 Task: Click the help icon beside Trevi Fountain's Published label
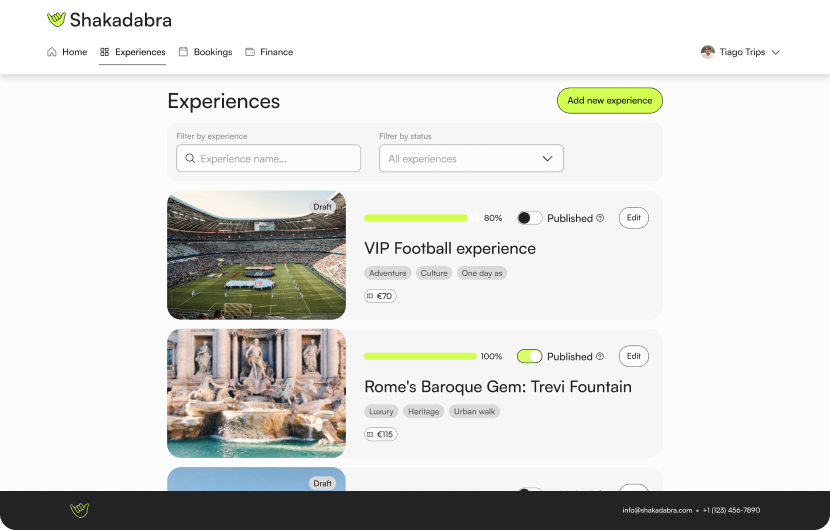[x=600, y=356]
